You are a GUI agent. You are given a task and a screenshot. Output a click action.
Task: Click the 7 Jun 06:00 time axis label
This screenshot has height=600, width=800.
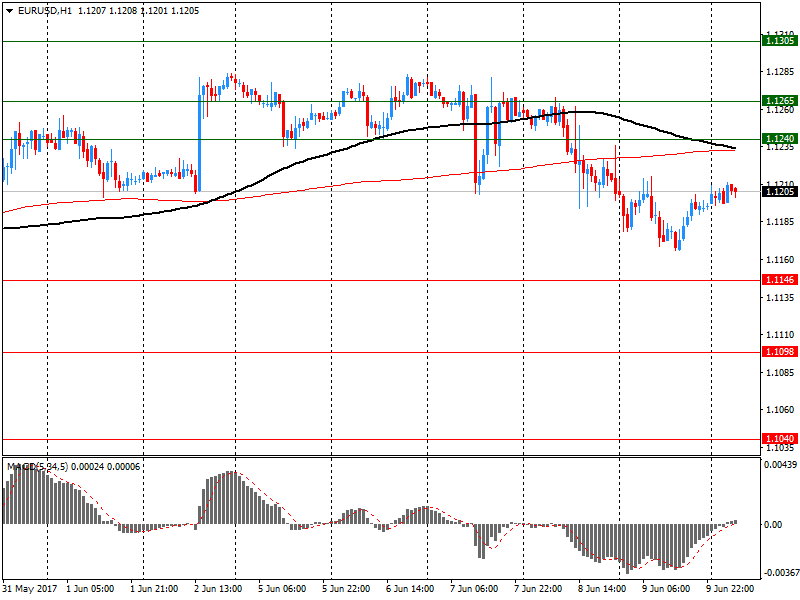click(473, 589)
